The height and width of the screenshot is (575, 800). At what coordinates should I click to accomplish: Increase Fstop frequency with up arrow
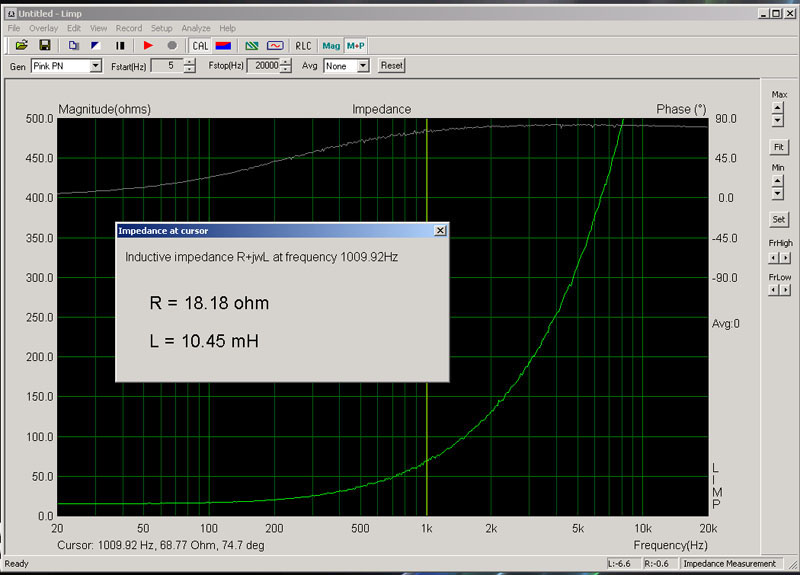point(286,62)
